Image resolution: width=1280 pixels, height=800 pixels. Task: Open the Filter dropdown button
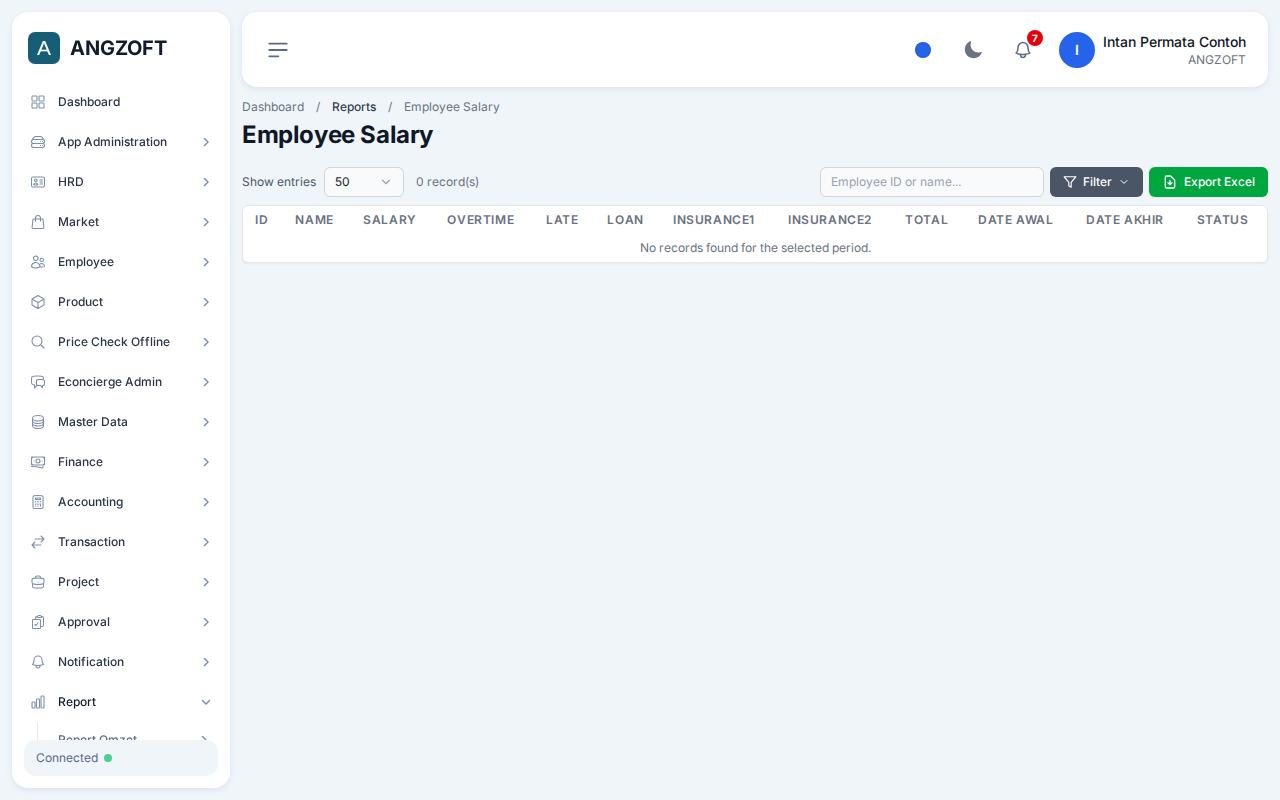1096,182
